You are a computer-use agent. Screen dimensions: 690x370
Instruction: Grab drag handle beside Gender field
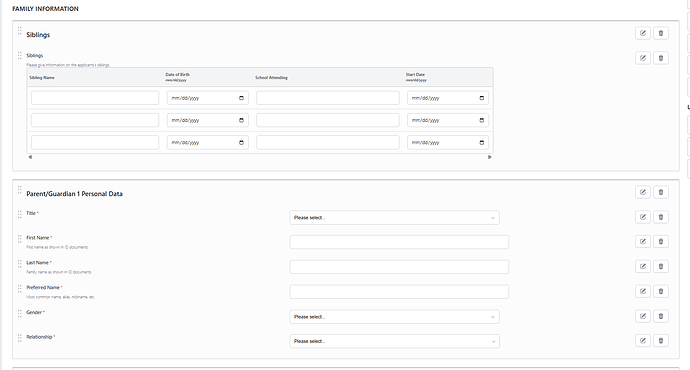[19, 314]
